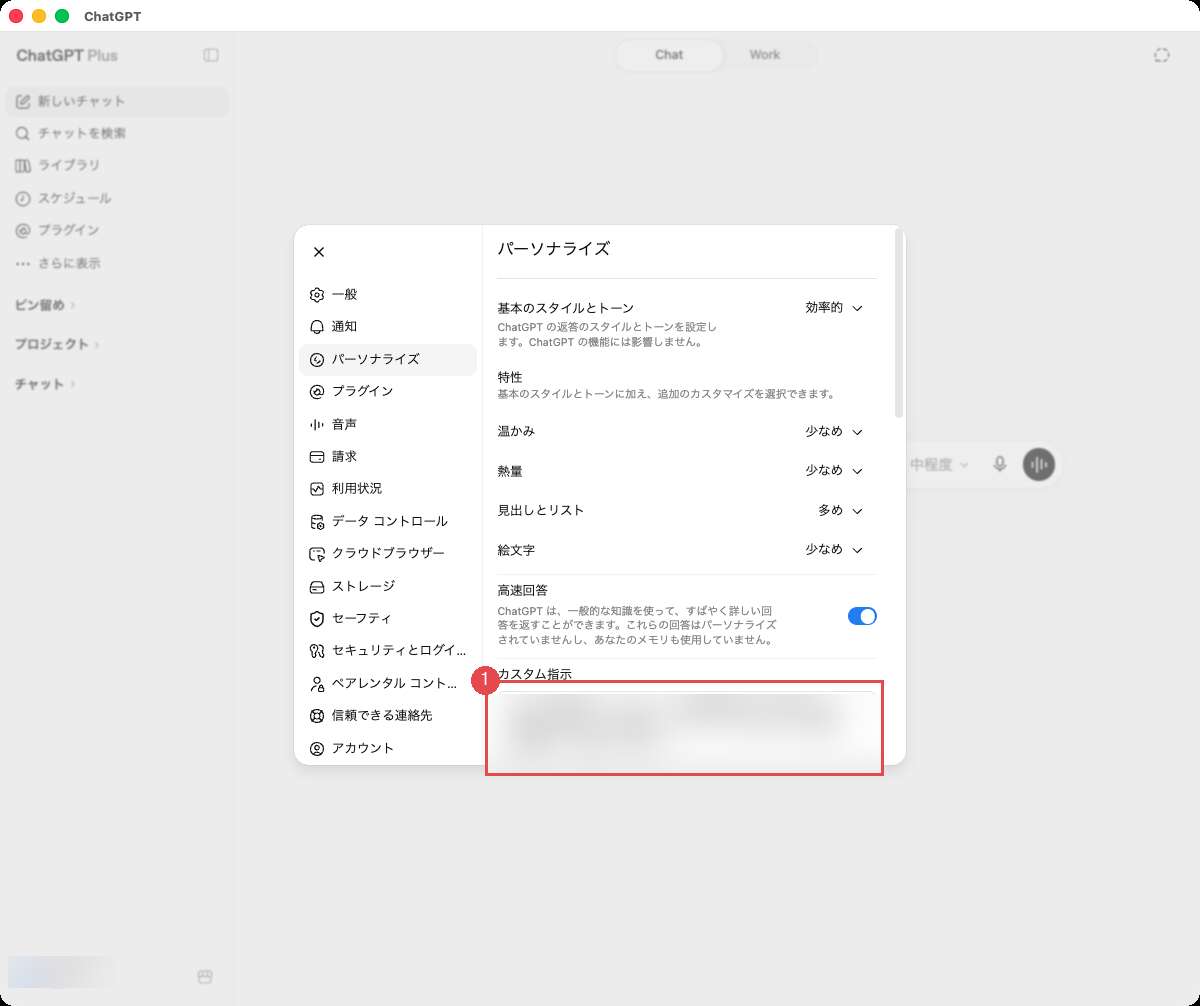Viewport: 1200px width, 1006px height.
Task: Switch to the Chat tab
Action: 669,55
